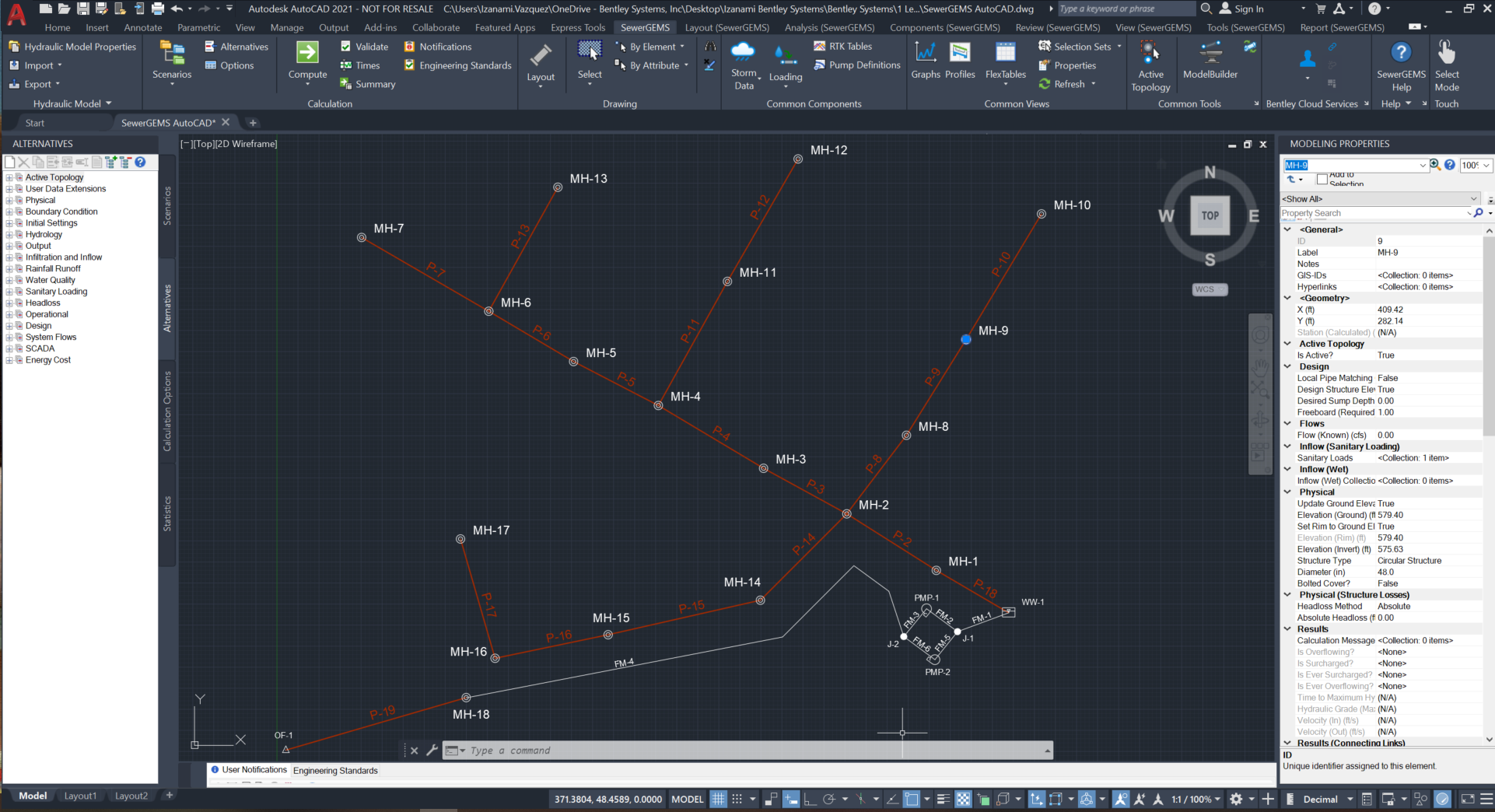The height and width of the screenshot is (812, 1495).
Task: Launch ModelBuilder
Action: (x=1210, y=61)
